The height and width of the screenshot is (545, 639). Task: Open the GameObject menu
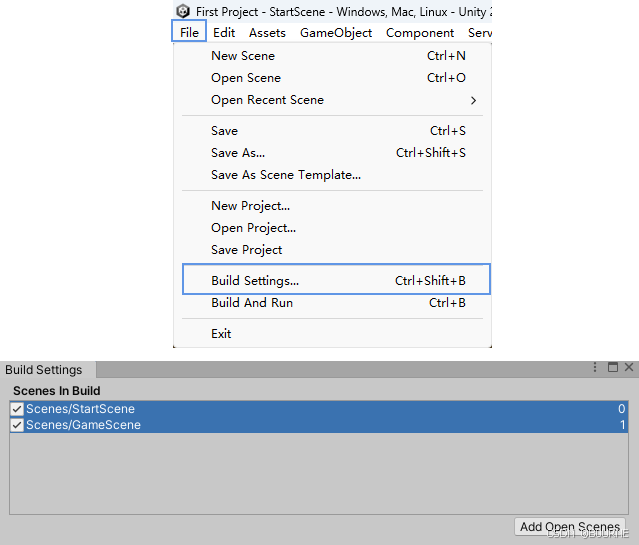click(x=336, y=33)
